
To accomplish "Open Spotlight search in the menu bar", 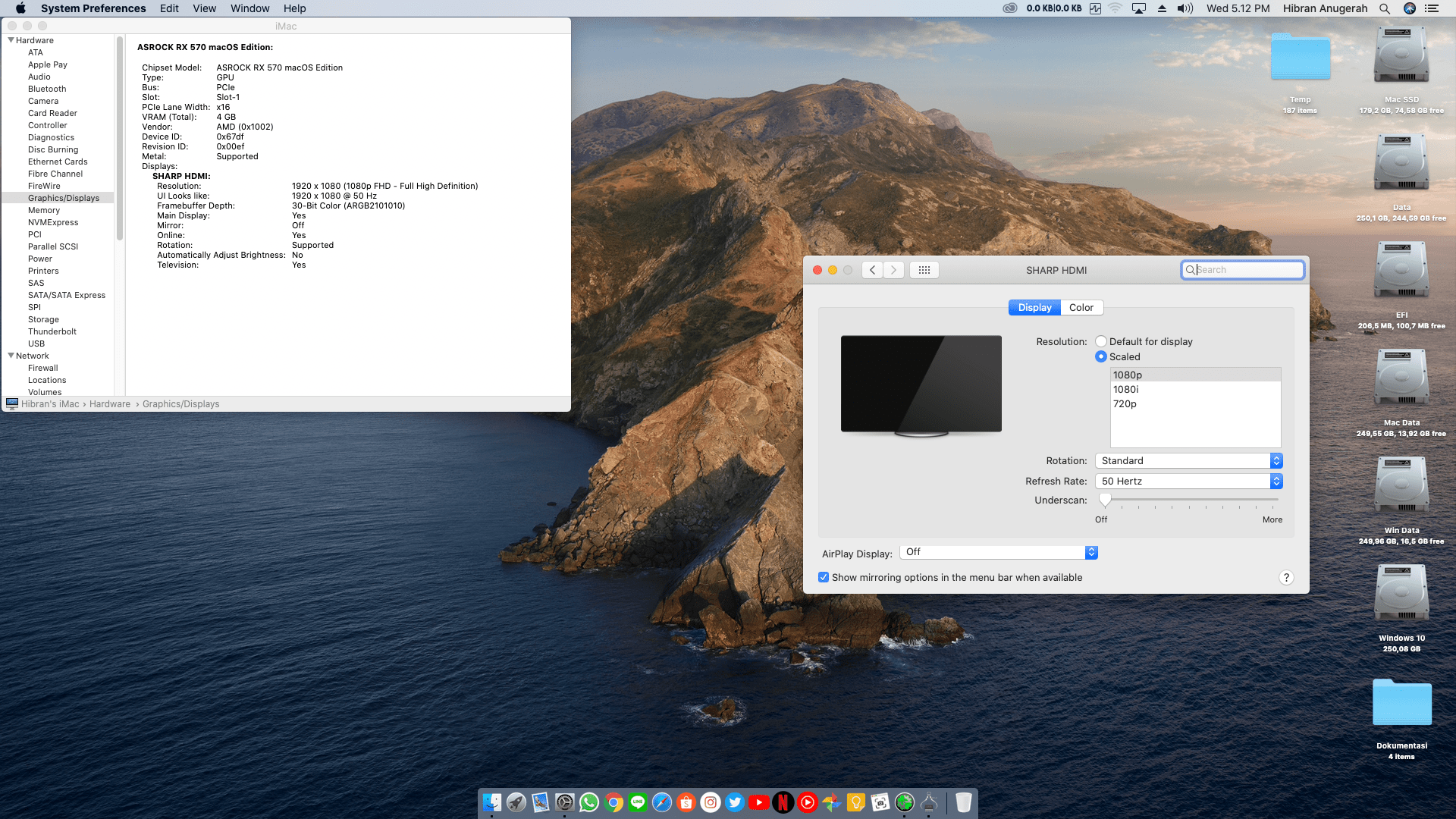I will (x=1385, y=8).
